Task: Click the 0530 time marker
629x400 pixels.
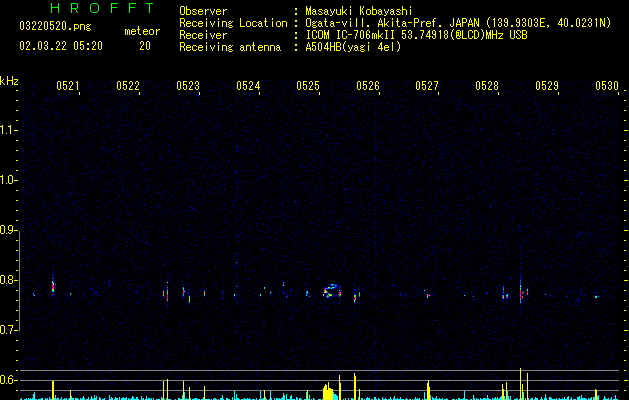Action: [607, 86]
